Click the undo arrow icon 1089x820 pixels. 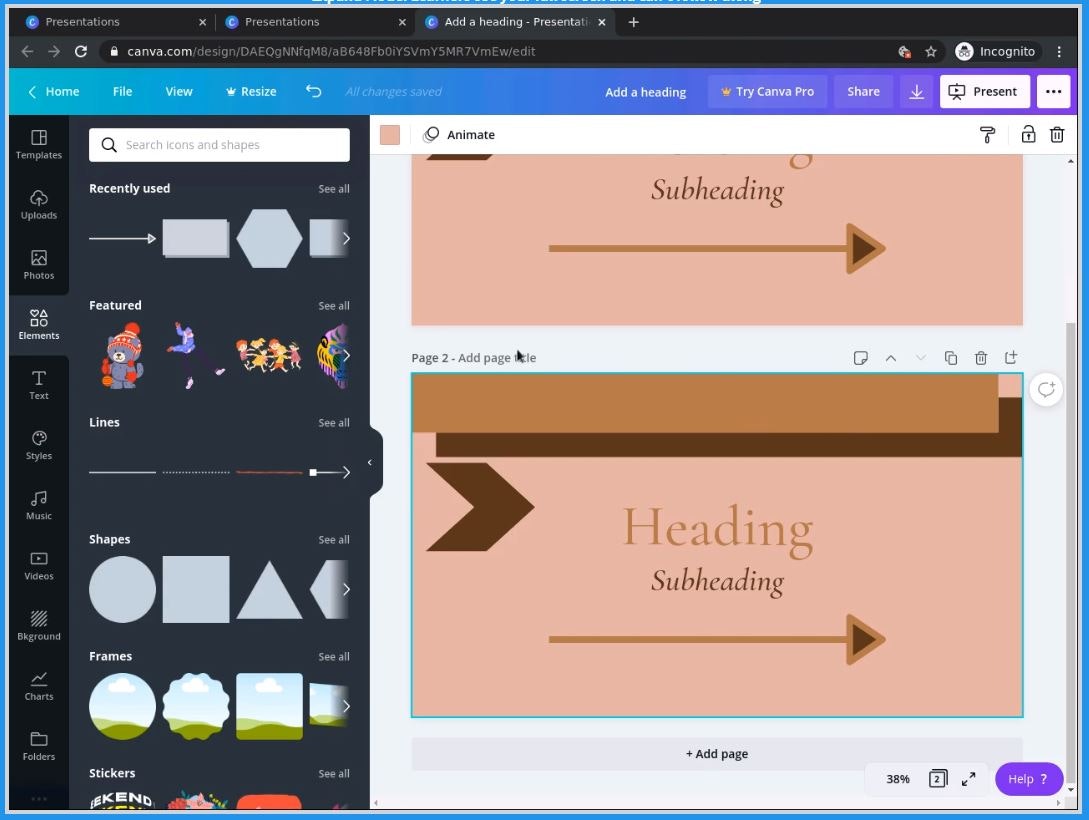click(313, 92)
